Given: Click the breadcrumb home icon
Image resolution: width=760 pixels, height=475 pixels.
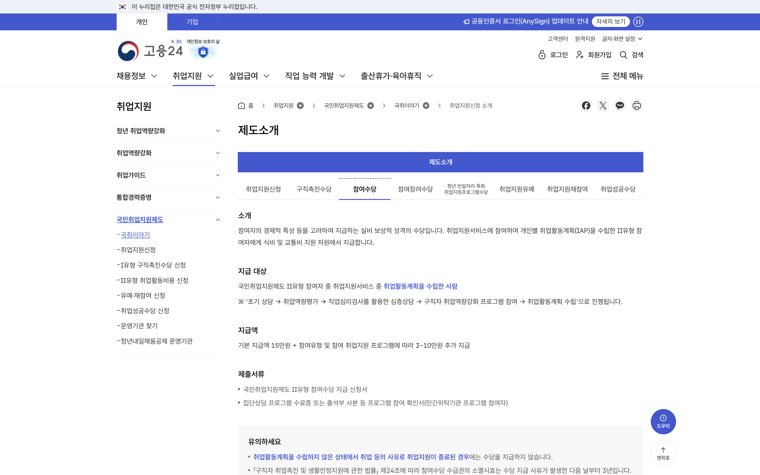Looking at the screenshot, I should [241, 106].
